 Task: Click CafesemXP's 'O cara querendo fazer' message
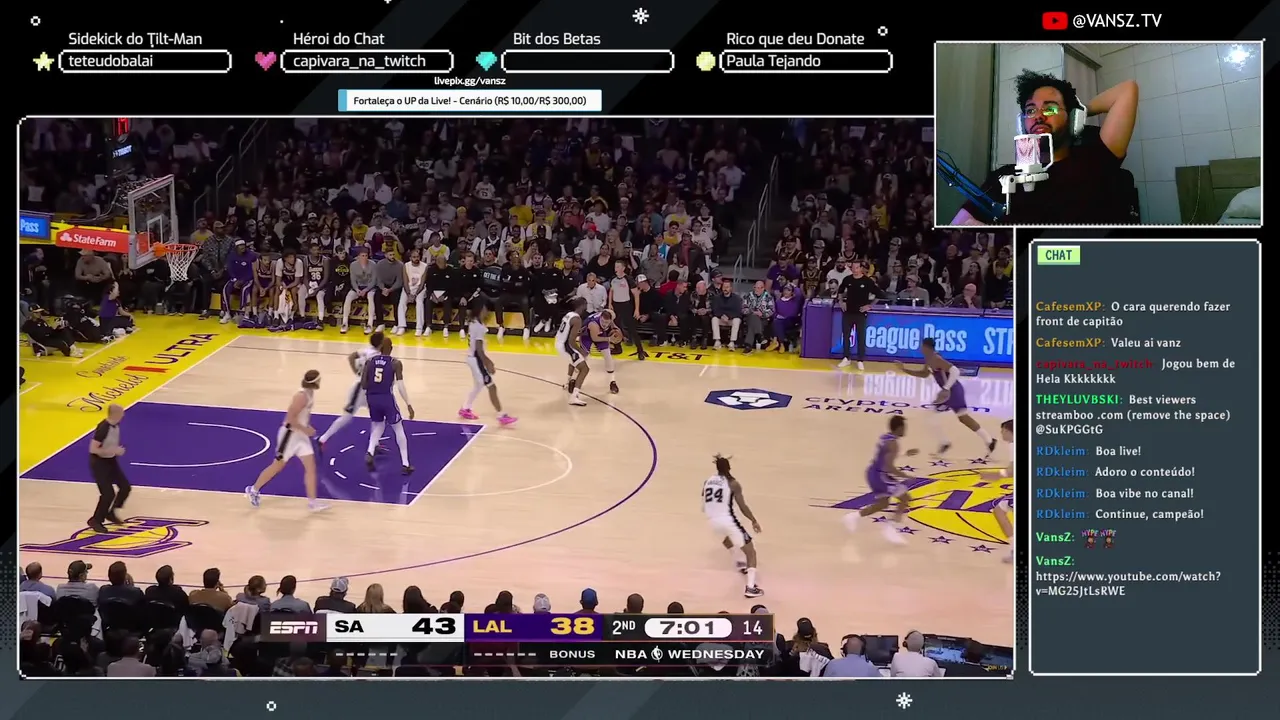tap(1134, 314)
